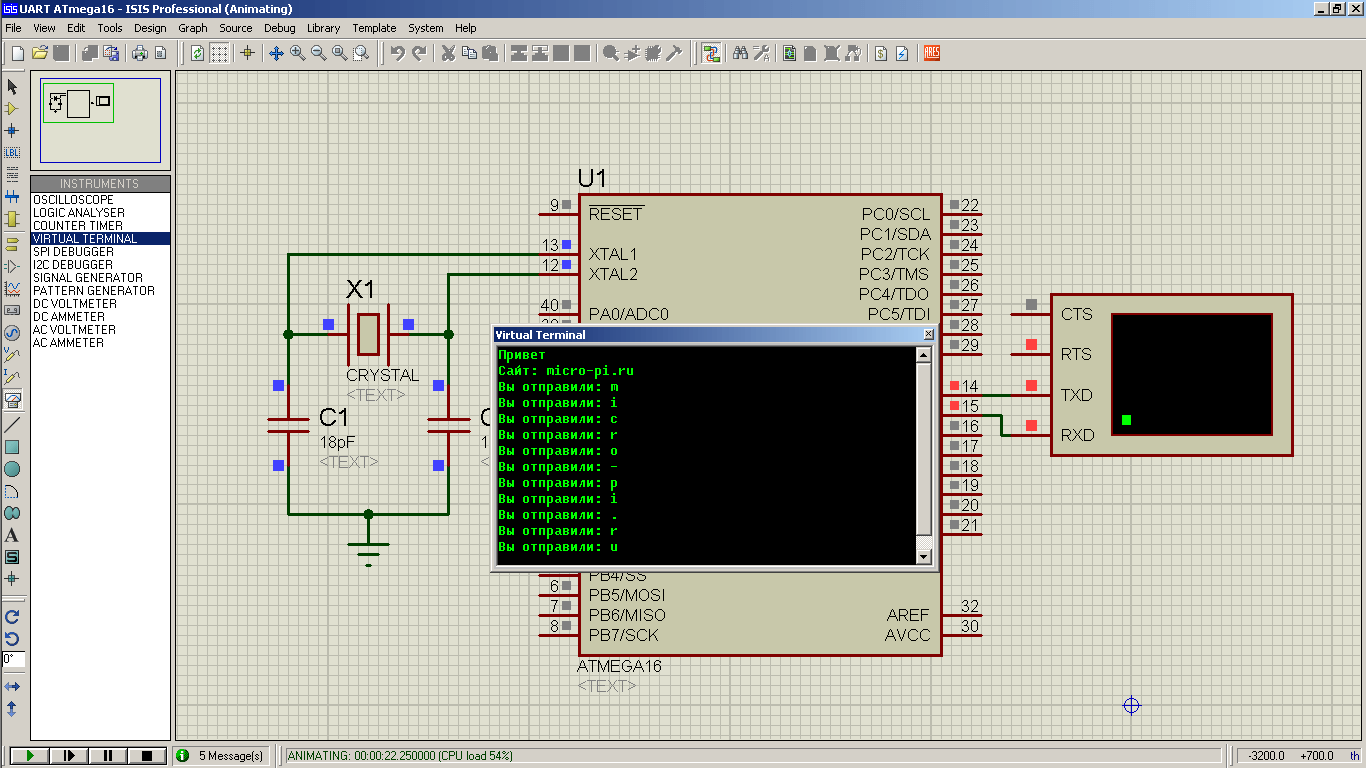Open an existing design file
This screenshot has height=768, width=1366.
[40, 53]
